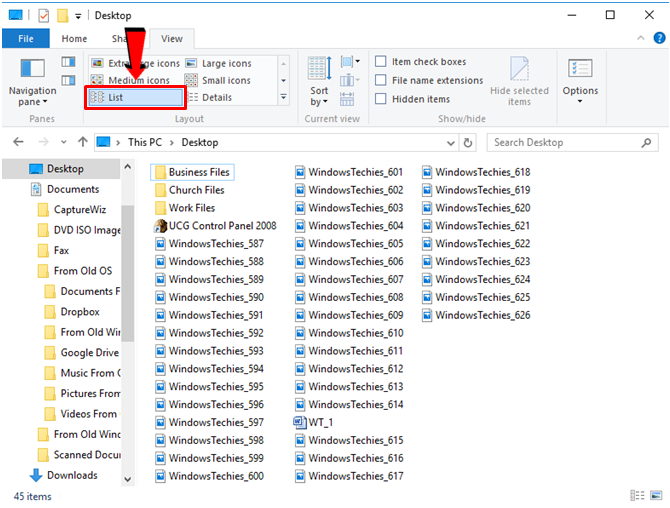Select the Work Files folder
Viewport: 670px width, 508px height.
click(185, 208)
